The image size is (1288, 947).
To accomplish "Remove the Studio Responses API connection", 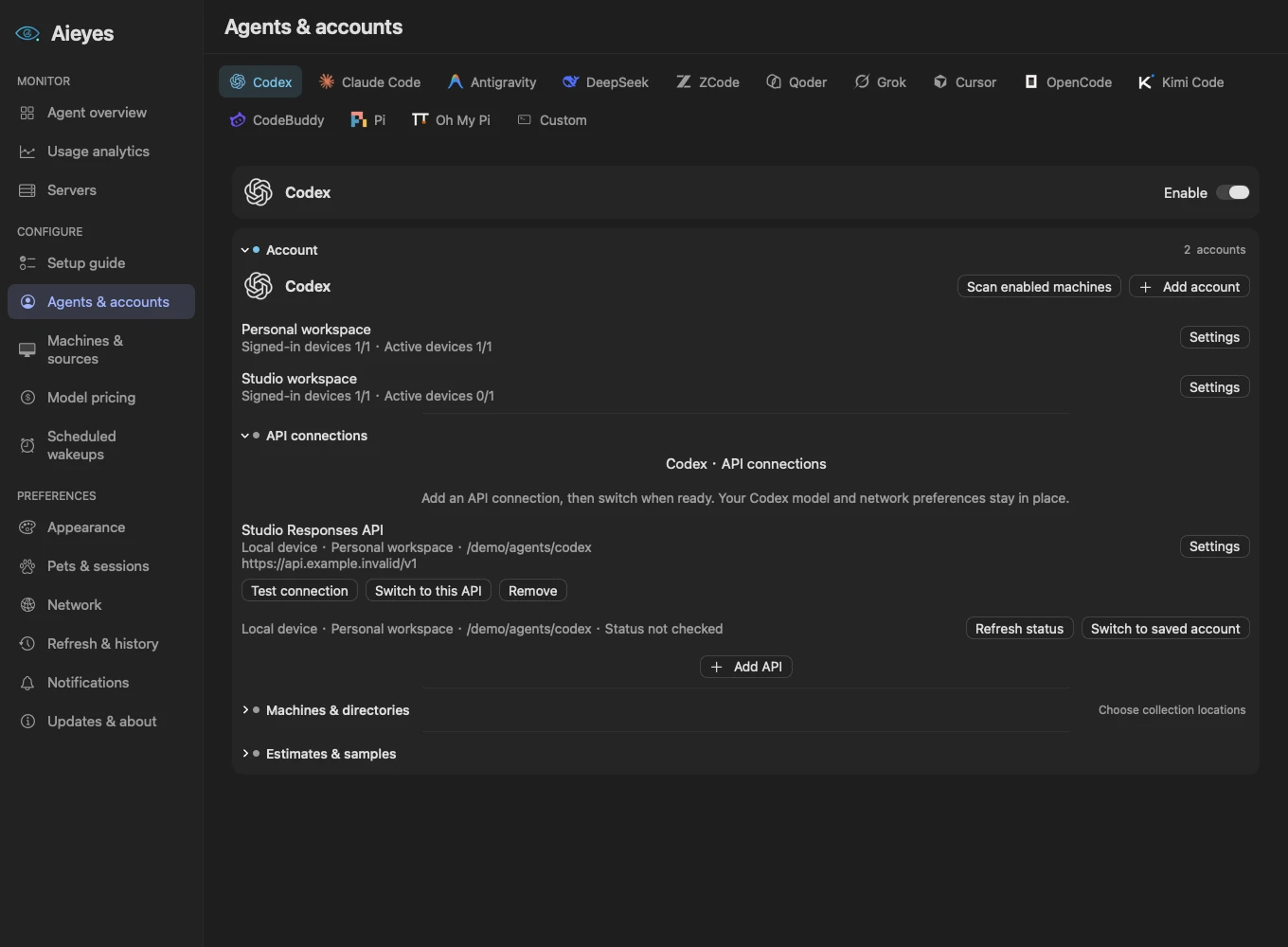I will pyautogui.click(x=533, y=591).
